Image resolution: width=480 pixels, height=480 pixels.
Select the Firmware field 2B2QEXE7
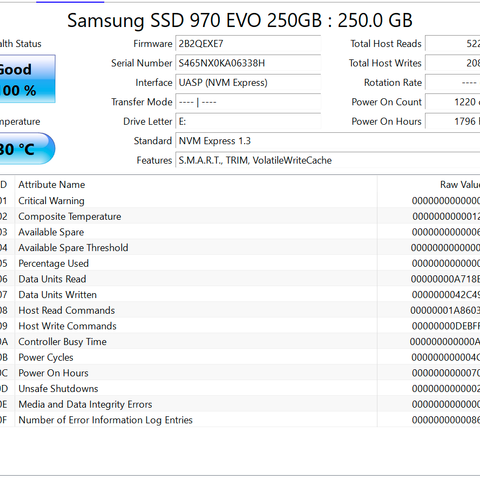pyautogui.click(x=248, y=44)
